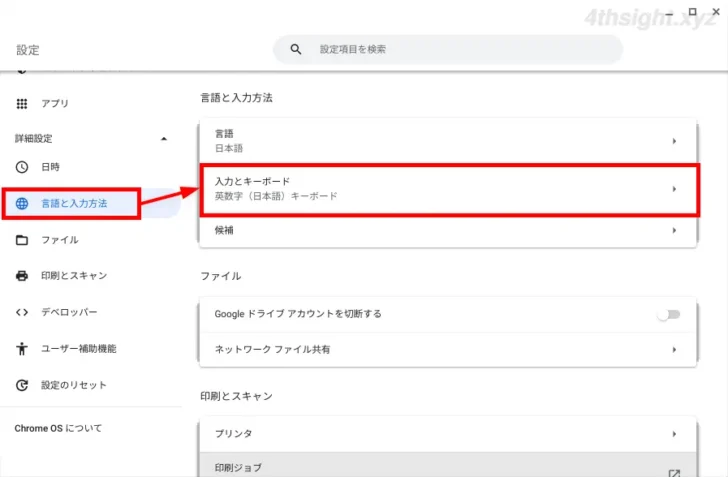The width and height of the screenshot is (728, 477).
Task: Maximize the settings window
Action: [x=692, y=12]
